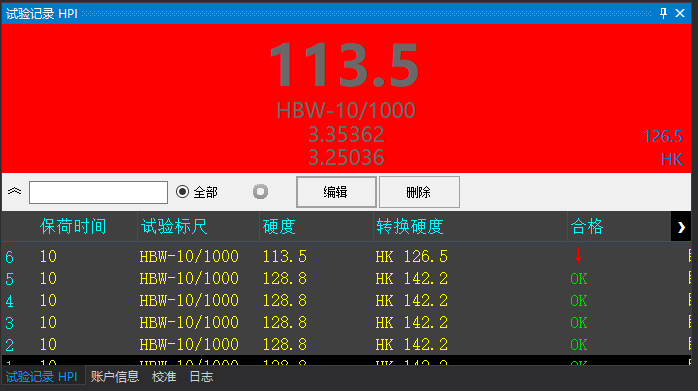Click the pin icon in title bar
The width and height of the screenshot is (698, 391).
pos(663,13)
